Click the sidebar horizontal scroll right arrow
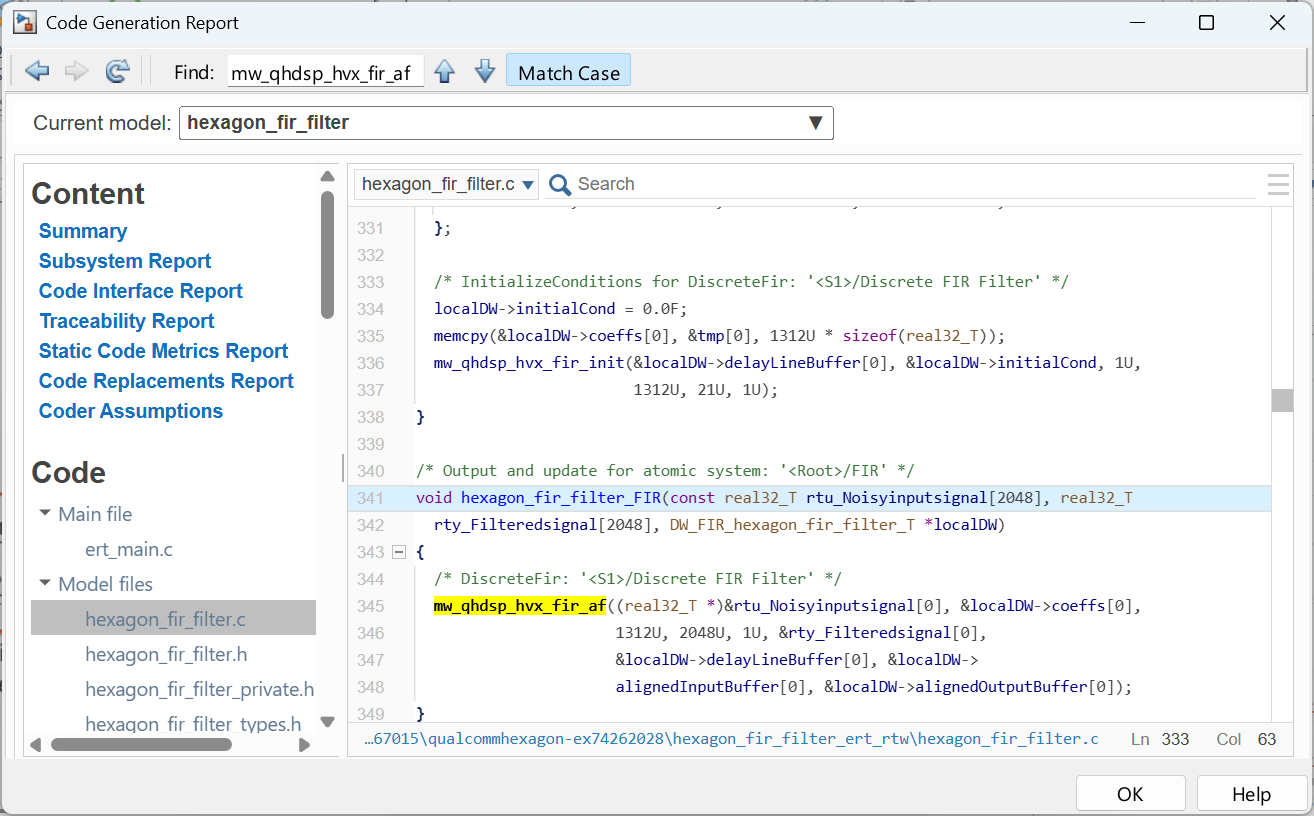 tap(306, 745)
